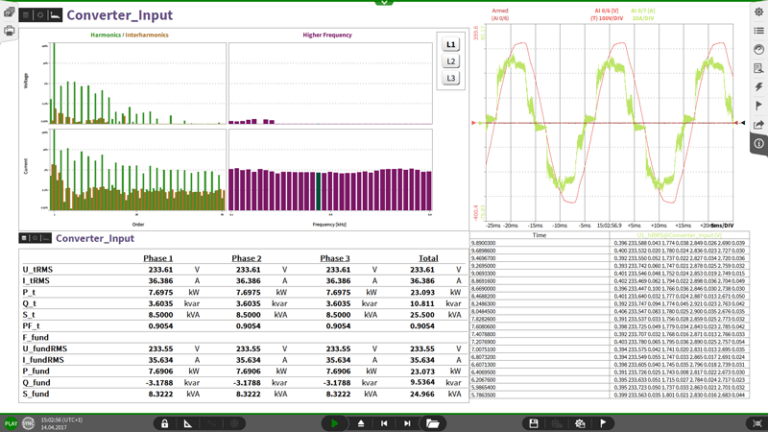Skip to next record in playback bar
This screenshot has height=432, width=768.
[409, 423]
